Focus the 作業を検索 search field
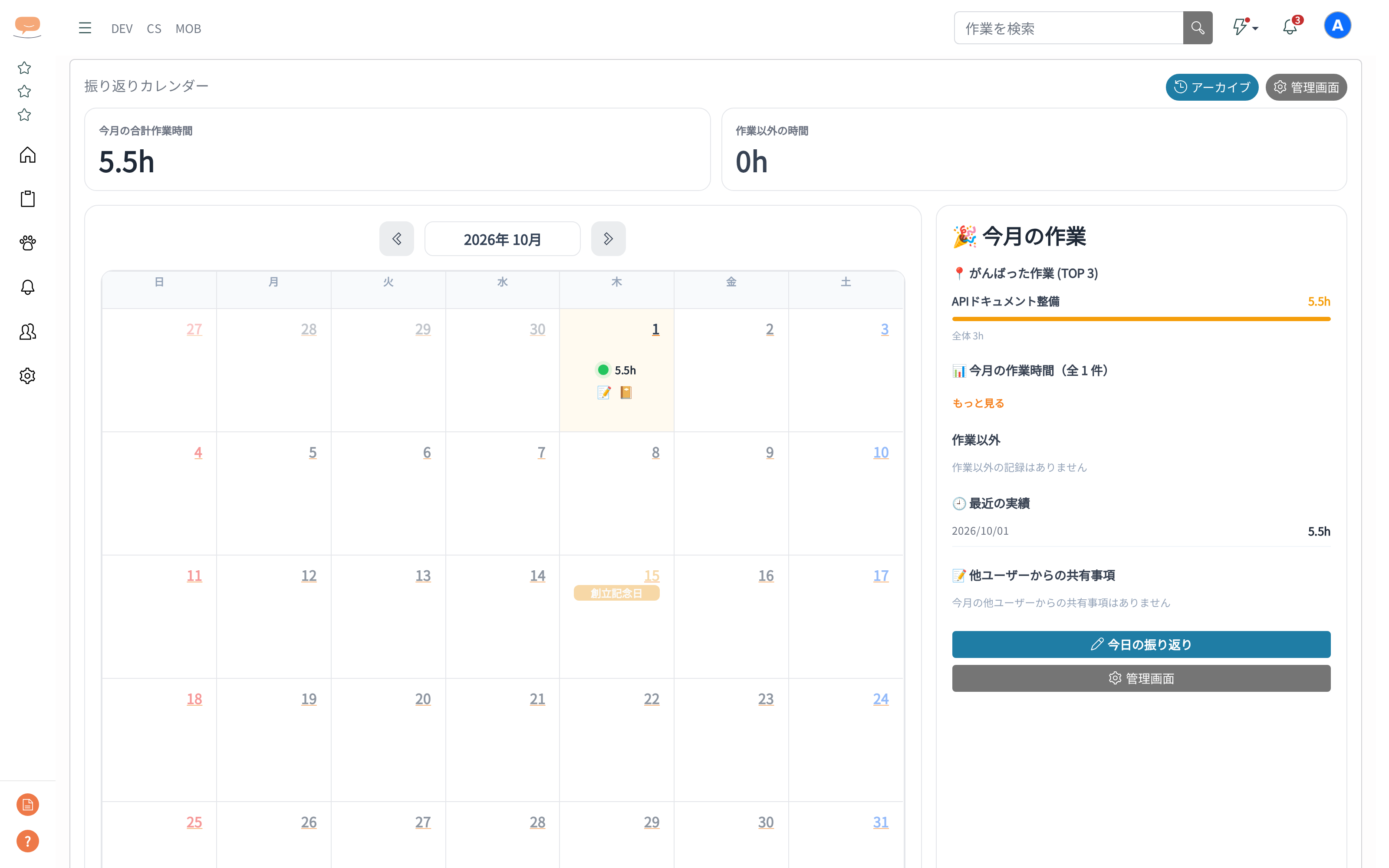 1069,27
